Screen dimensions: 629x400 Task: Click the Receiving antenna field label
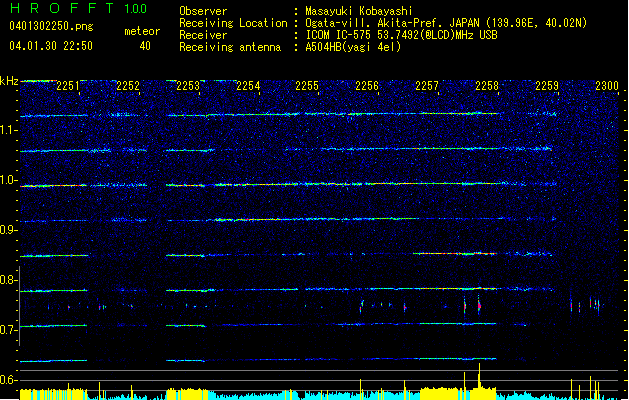(x=230, y=47)
